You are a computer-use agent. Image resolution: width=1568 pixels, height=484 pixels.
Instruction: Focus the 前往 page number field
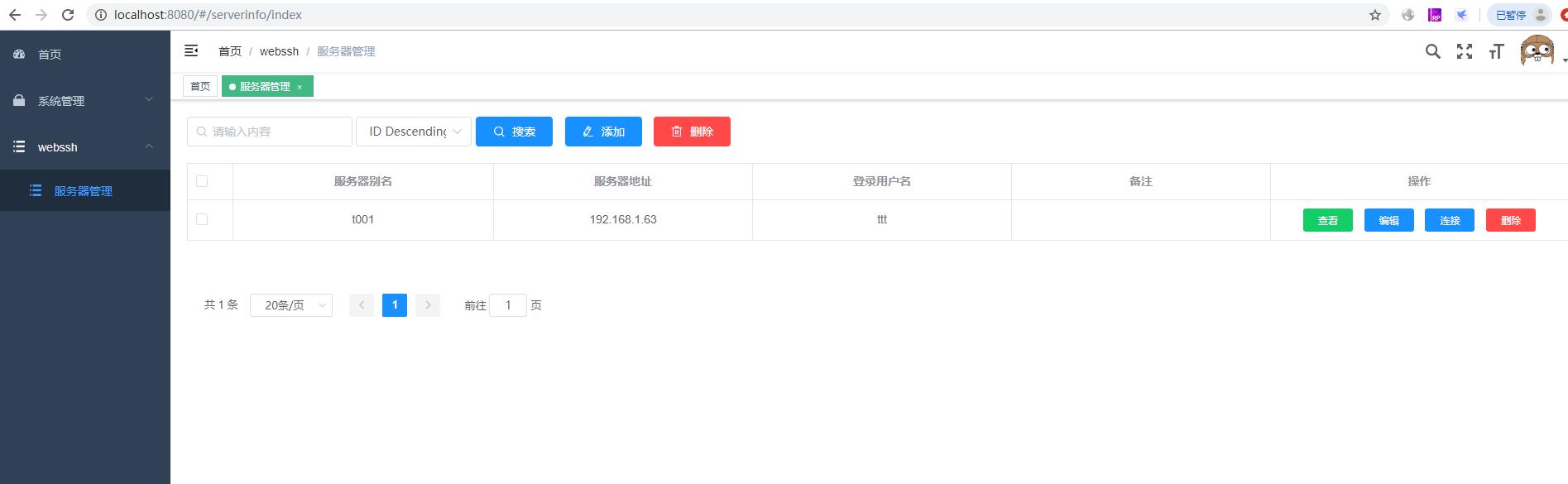click(508, 305)
